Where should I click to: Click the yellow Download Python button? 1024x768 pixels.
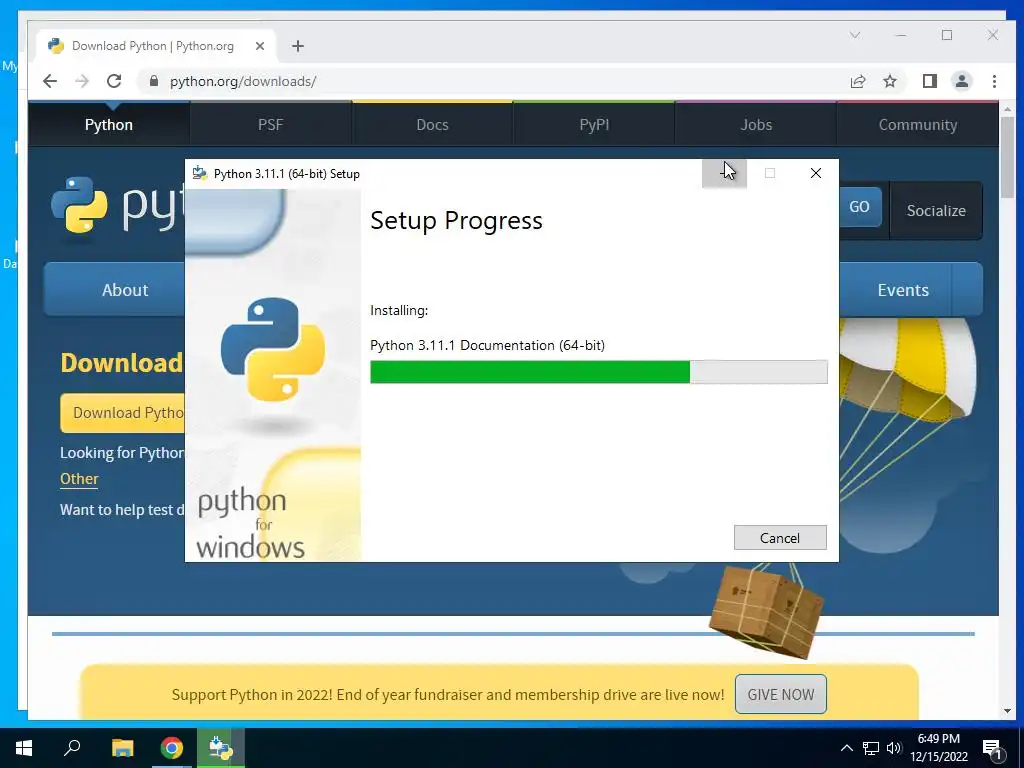[x=123, y=413]
